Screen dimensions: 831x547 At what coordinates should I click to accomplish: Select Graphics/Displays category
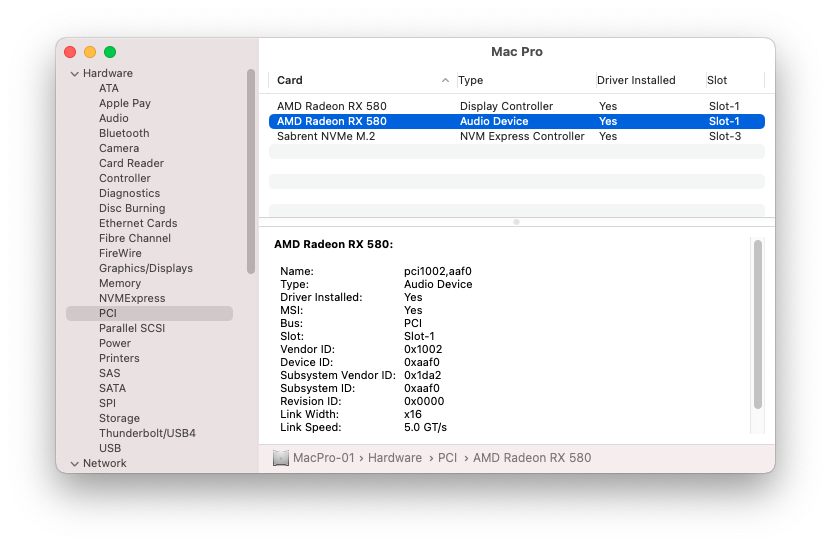pos(146,269)
